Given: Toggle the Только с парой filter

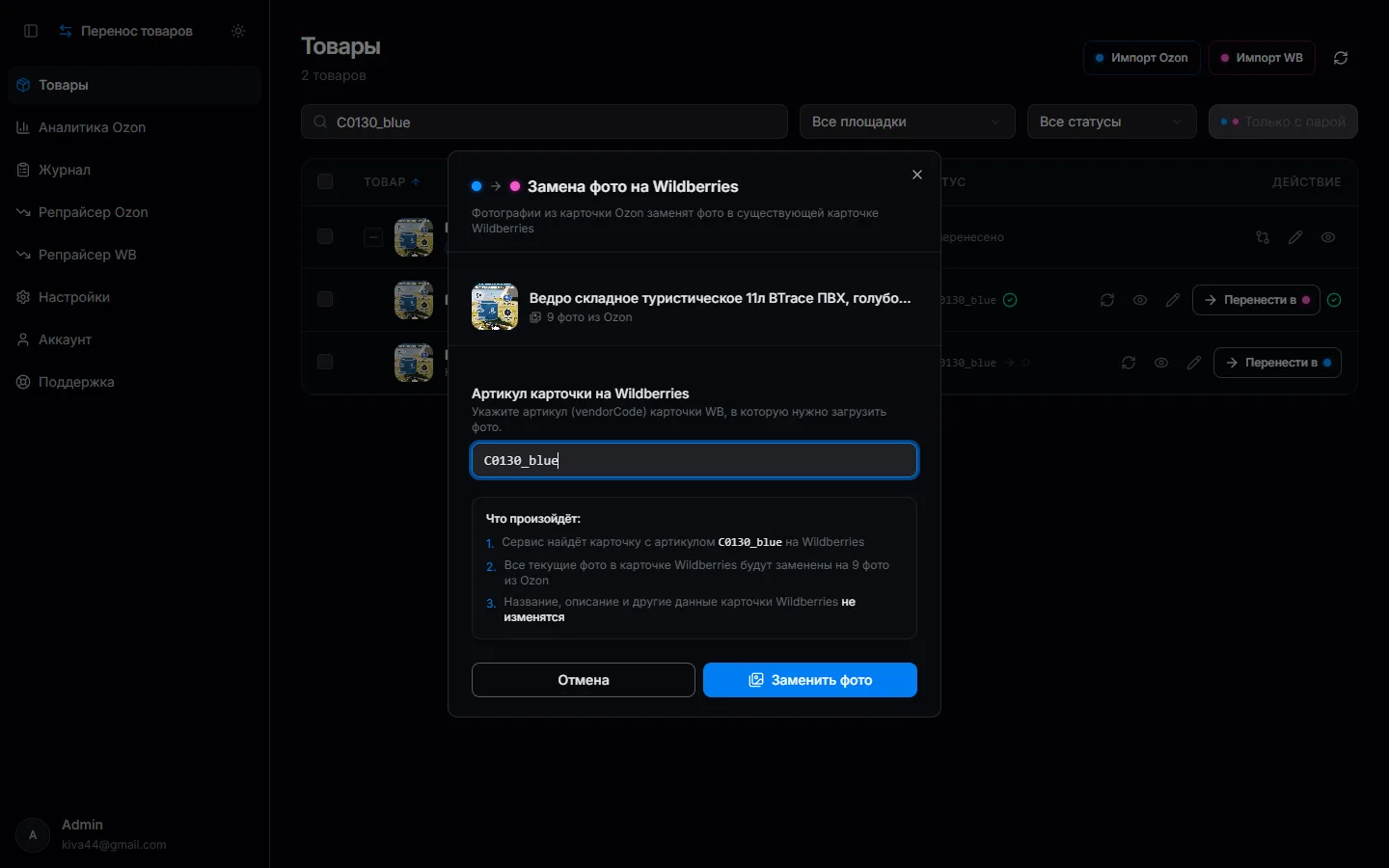Looking at the screenshot, I should click(1283, 122).
